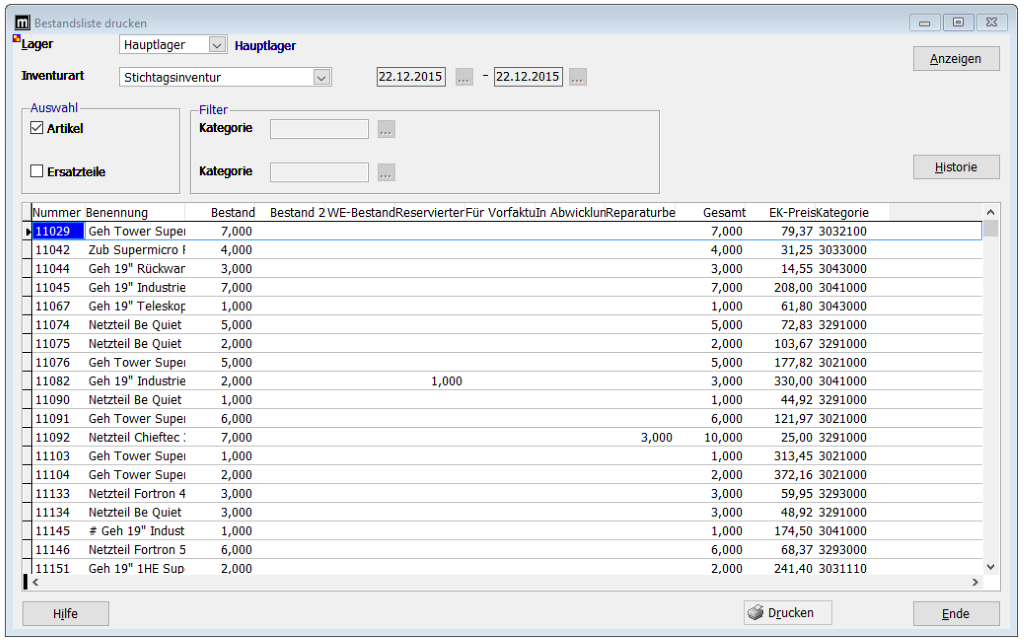Viewport: 1024px width, 642px height.
Task: Expand the Lager Hauptlager dropdown
Action: [x=218, y=45]
